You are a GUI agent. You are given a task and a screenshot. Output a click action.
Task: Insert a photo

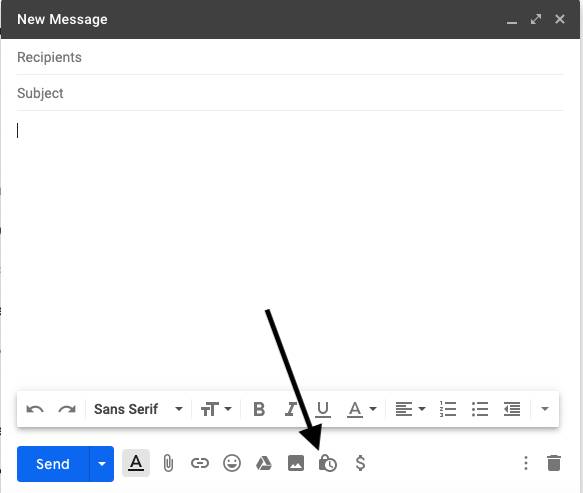pos(296,463)
